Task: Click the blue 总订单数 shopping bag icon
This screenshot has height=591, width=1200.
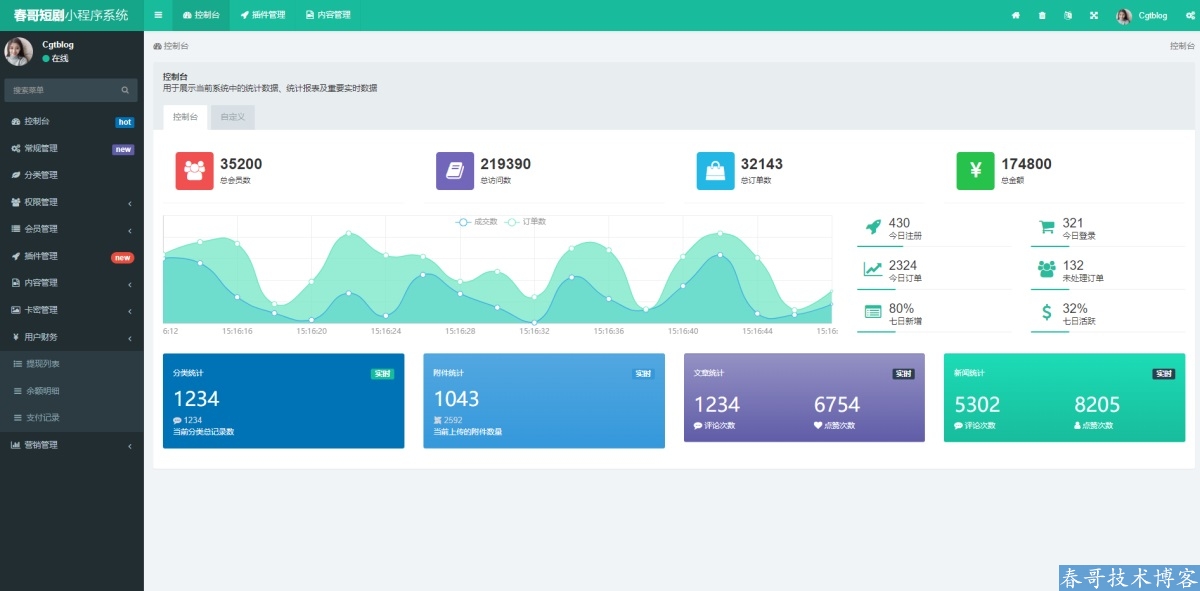Action: click(715, 171)
